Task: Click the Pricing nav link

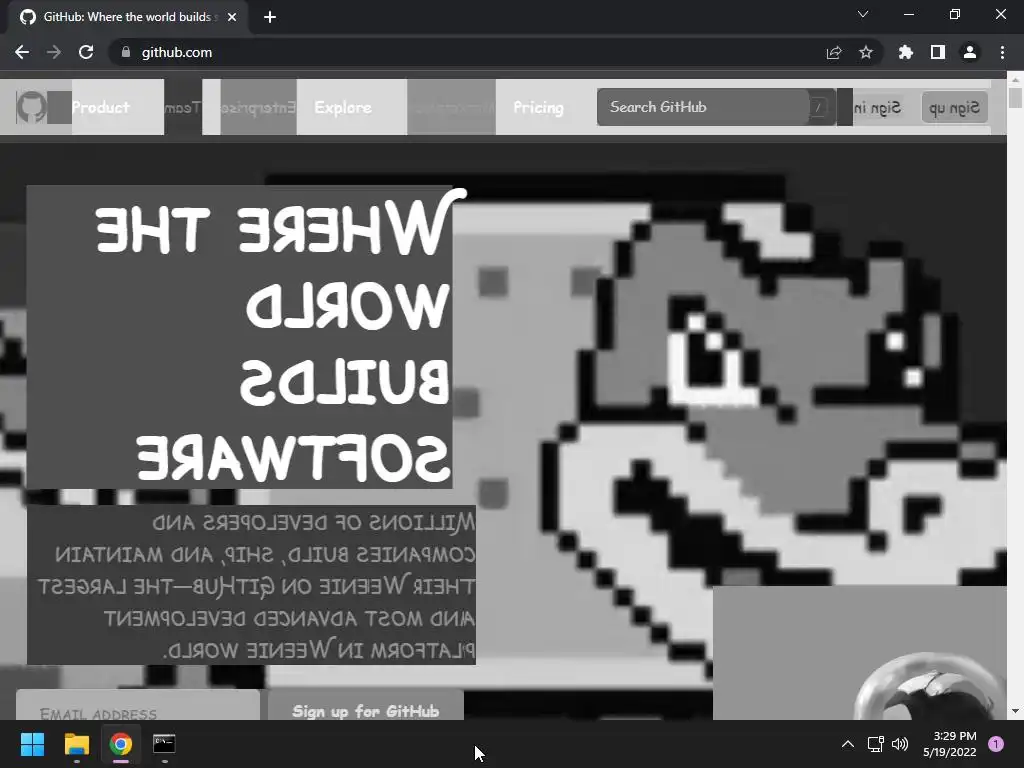Action: pos(538,107)
